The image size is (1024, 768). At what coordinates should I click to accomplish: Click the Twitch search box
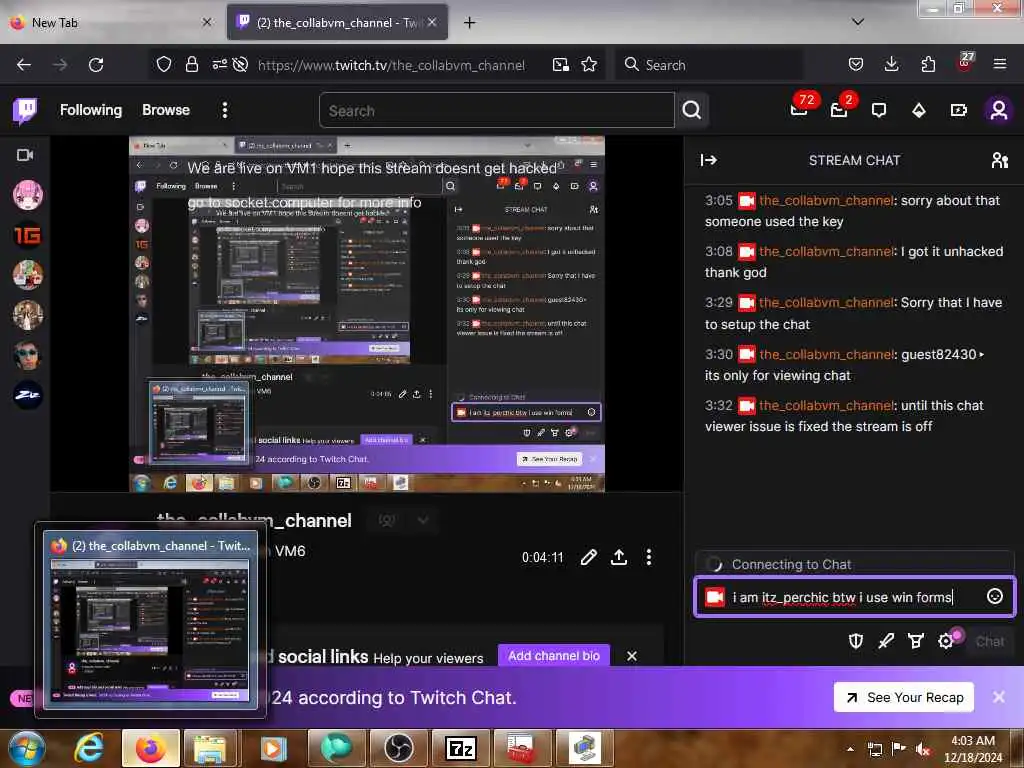496,110
